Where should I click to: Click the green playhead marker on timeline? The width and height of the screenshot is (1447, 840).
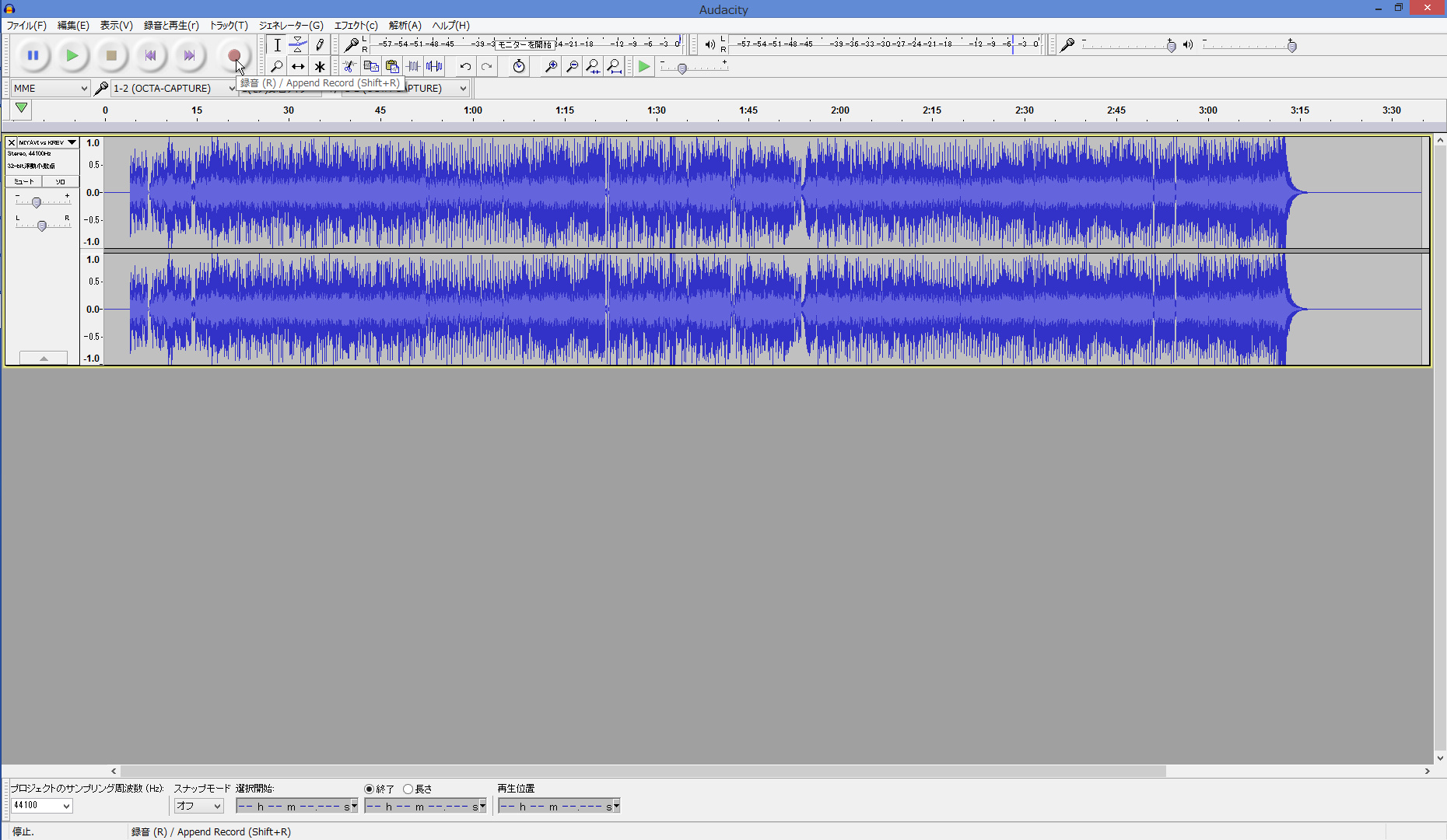pos(22,108)
